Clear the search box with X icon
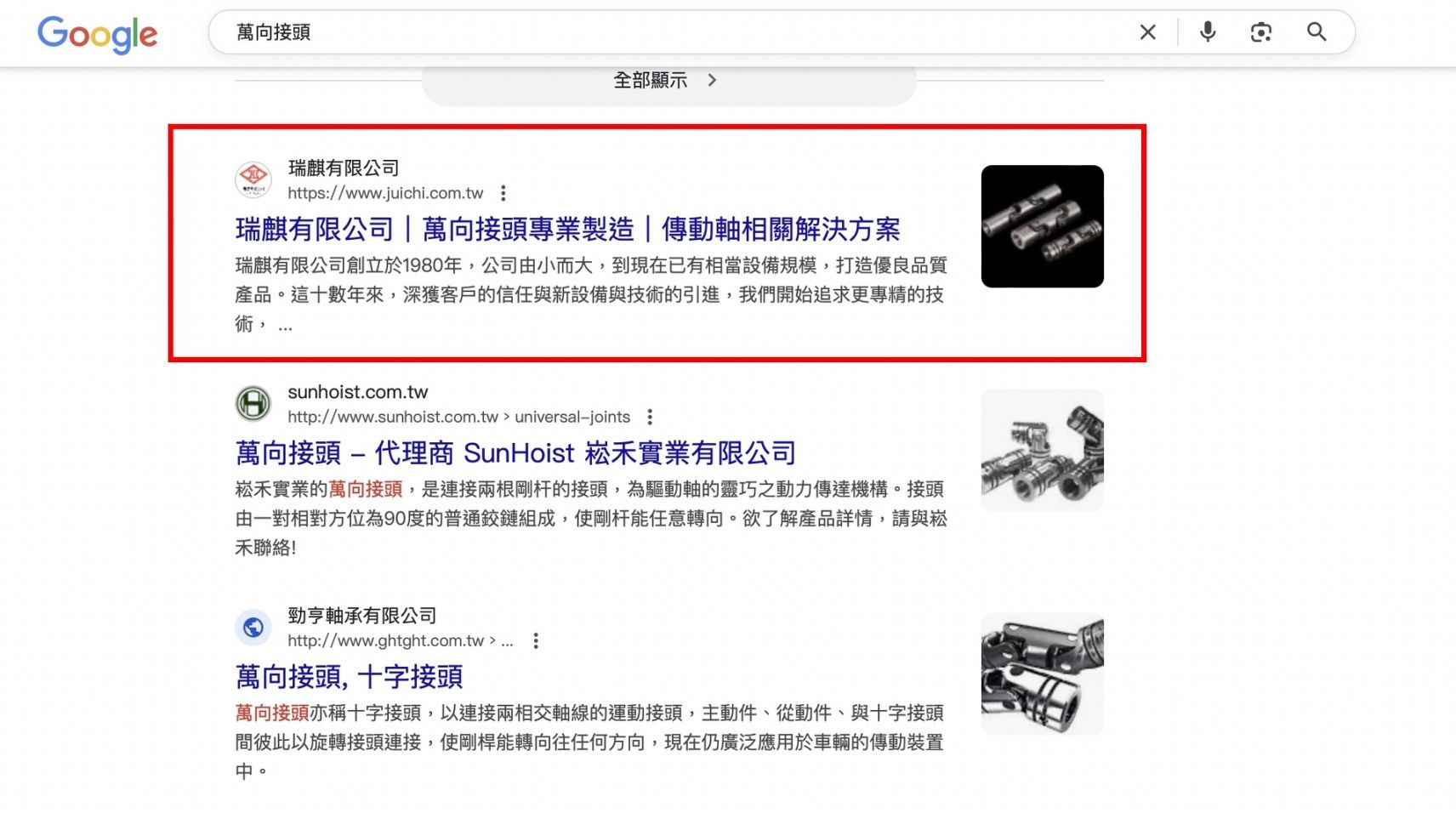Image resolution: width=1456 pixels, height=813 pixels. coord(1147,32)
